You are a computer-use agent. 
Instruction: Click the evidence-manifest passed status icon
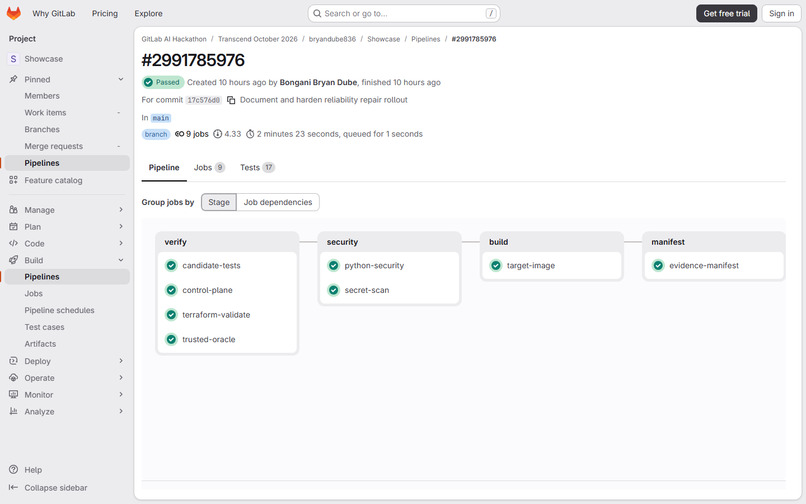(658, 265)
